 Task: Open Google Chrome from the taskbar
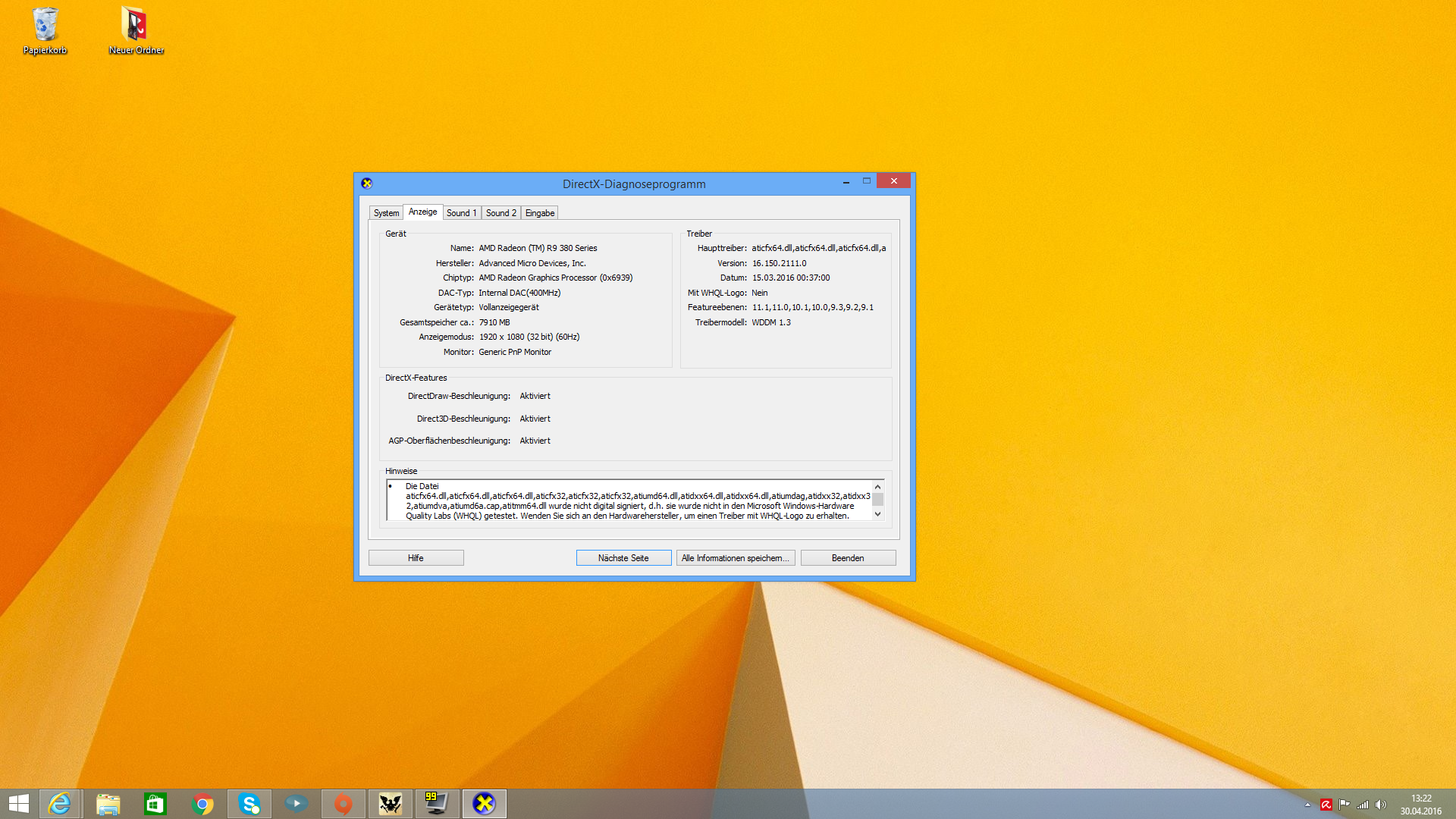pyautogui.click(x=202, y=804)
